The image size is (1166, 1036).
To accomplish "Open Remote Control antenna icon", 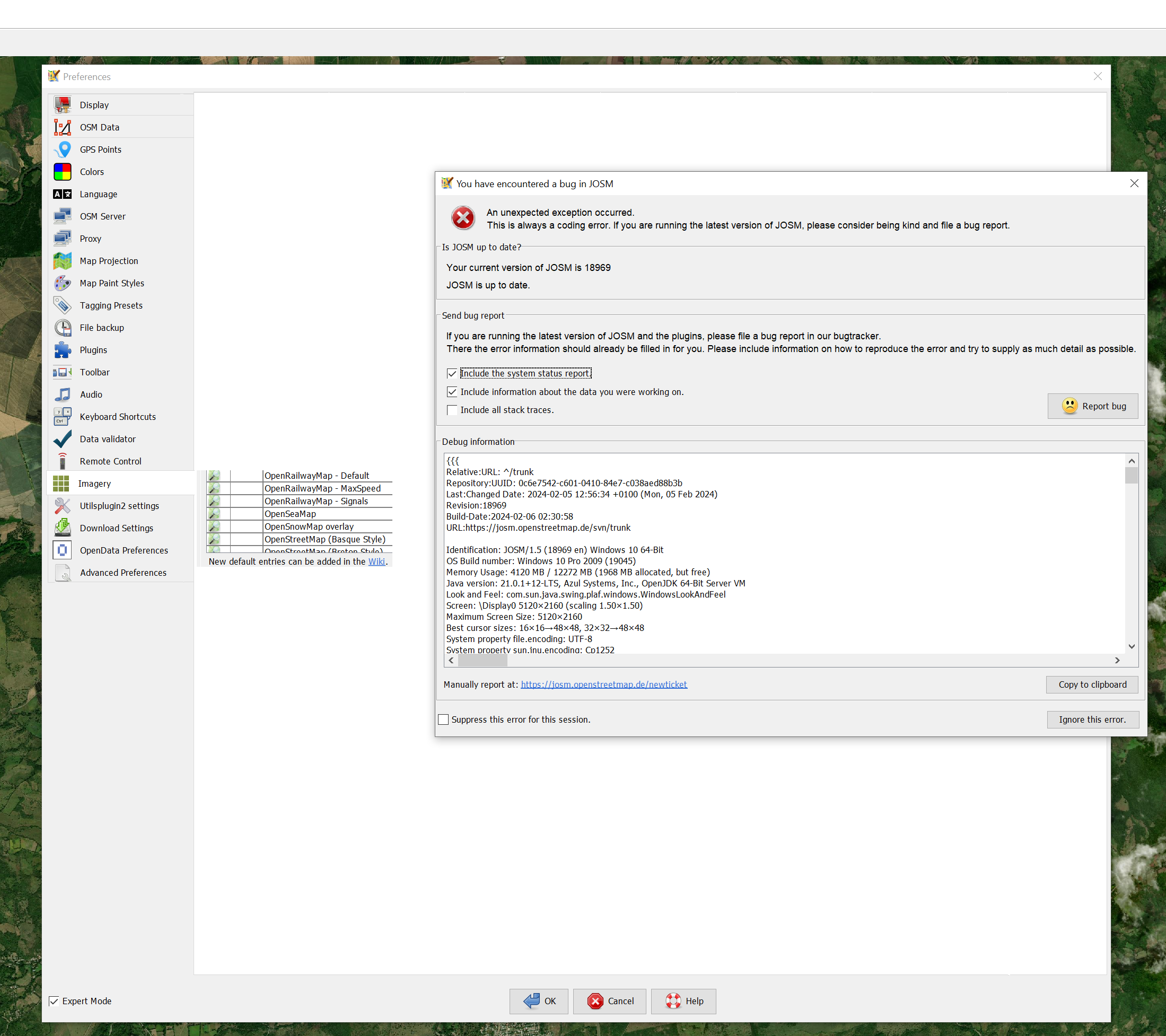I will click(62, 461).
